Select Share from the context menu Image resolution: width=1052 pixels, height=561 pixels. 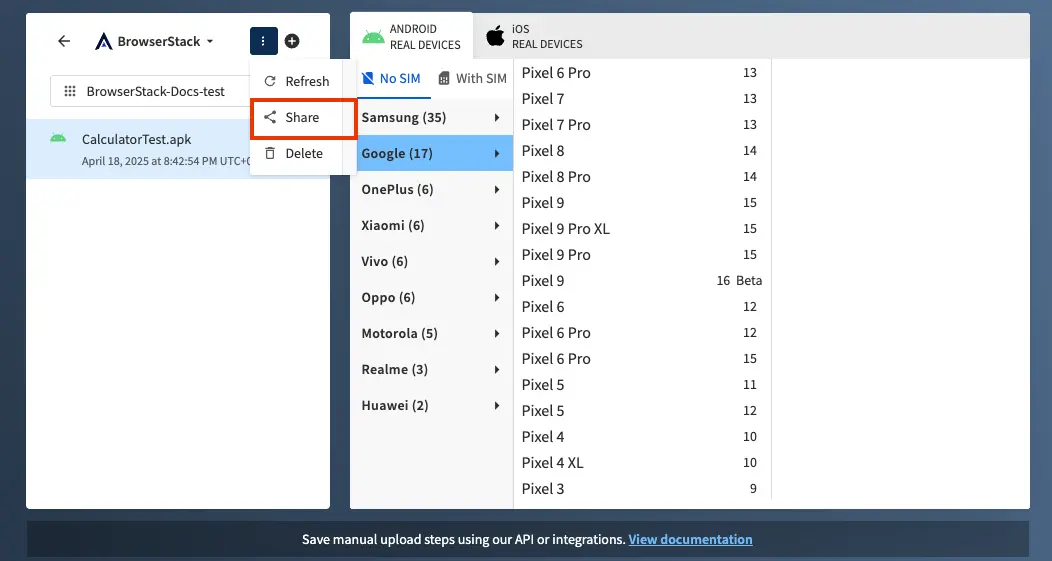302,117
